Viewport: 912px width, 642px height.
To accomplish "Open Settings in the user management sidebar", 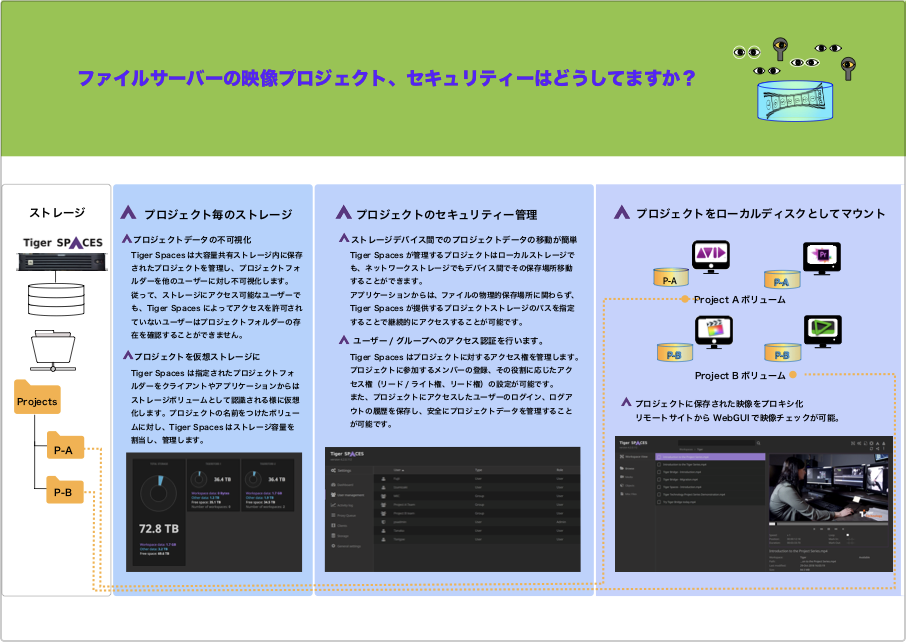I will pyautogui.click(x=341, y=470).
